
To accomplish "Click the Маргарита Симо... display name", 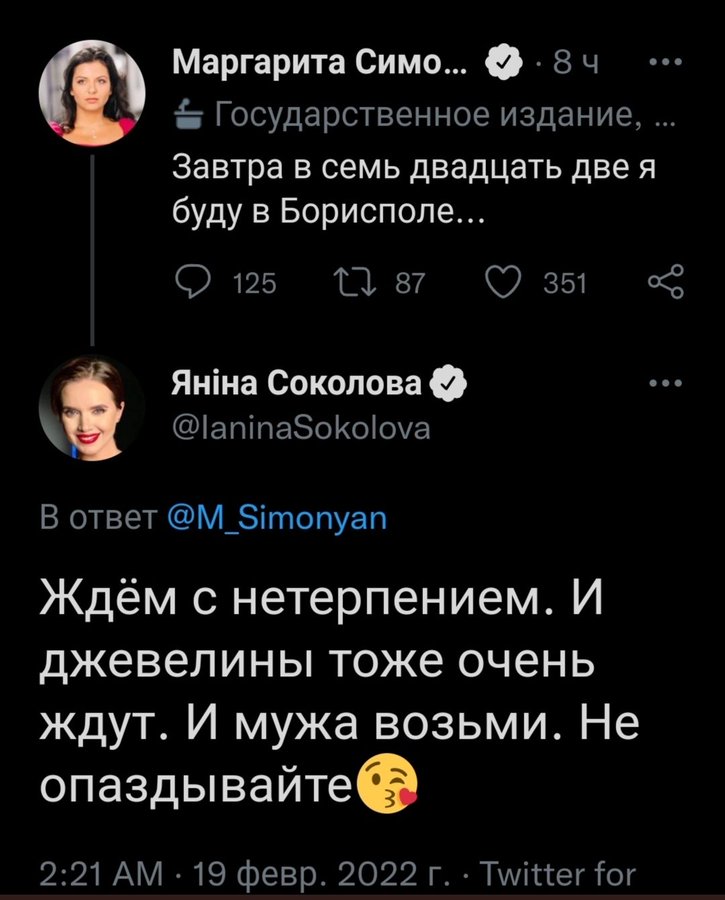I will 321,66.
